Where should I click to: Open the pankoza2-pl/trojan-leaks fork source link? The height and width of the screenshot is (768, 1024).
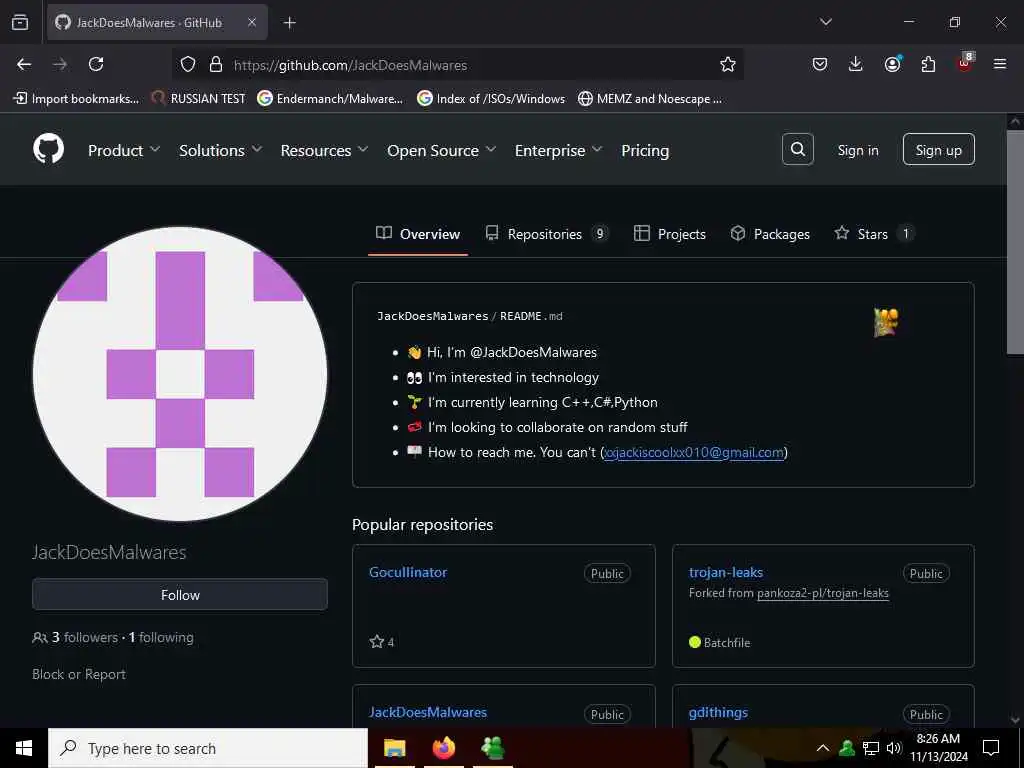[x=823, y=593]
